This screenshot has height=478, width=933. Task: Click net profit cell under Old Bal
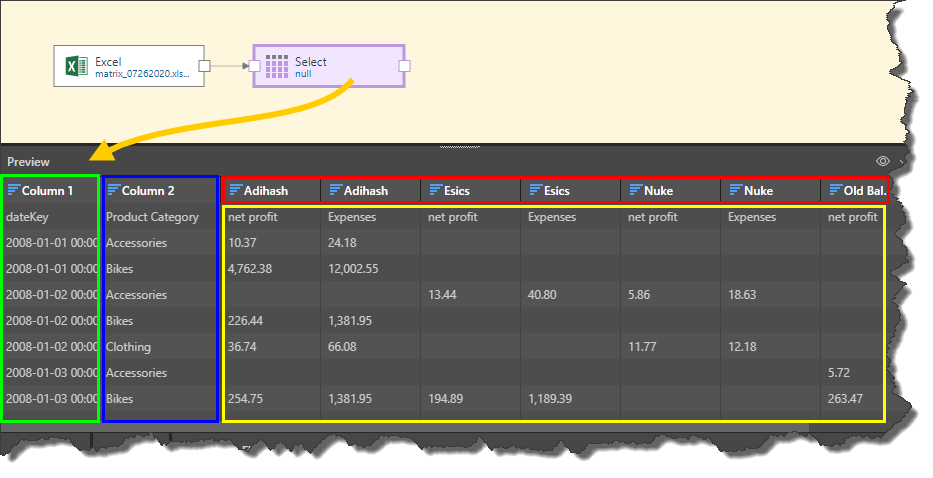click(x=852, y=217)
